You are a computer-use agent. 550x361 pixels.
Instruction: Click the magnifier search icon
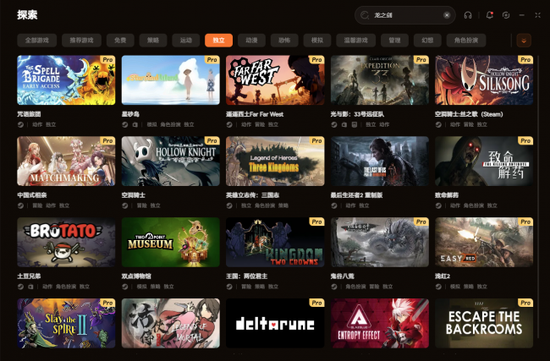click(365, 15)
